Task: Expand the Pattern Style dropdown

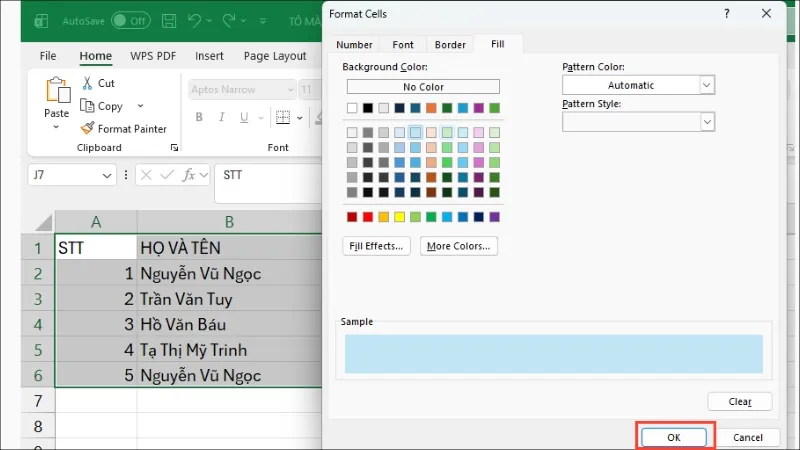Action: 707,121
